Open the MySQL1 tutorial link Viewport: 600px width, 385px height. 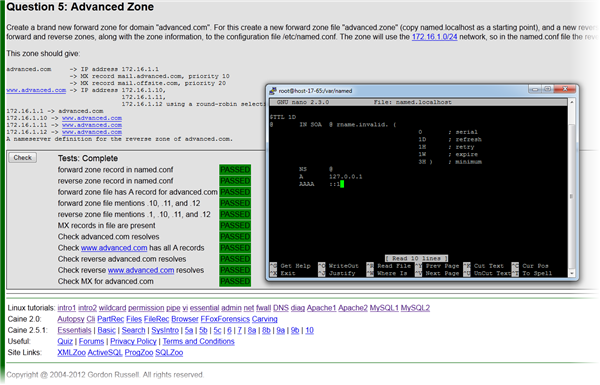[384, 308]
